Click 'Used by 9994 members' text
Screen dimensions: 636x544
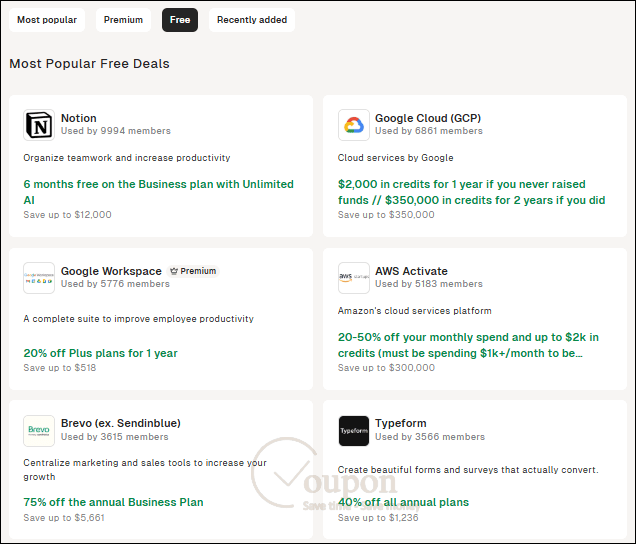pyautogui.click(x=116, y=131)
